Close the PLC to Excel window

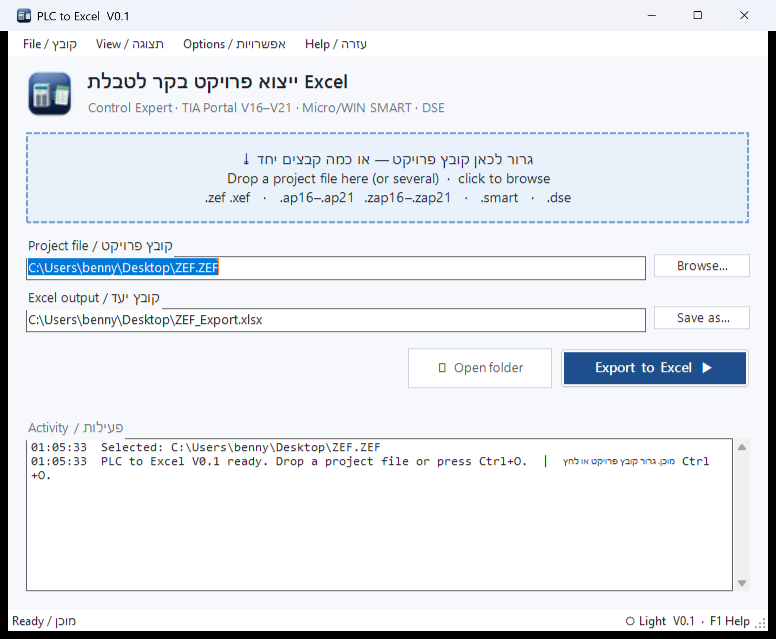pos(744,15)
